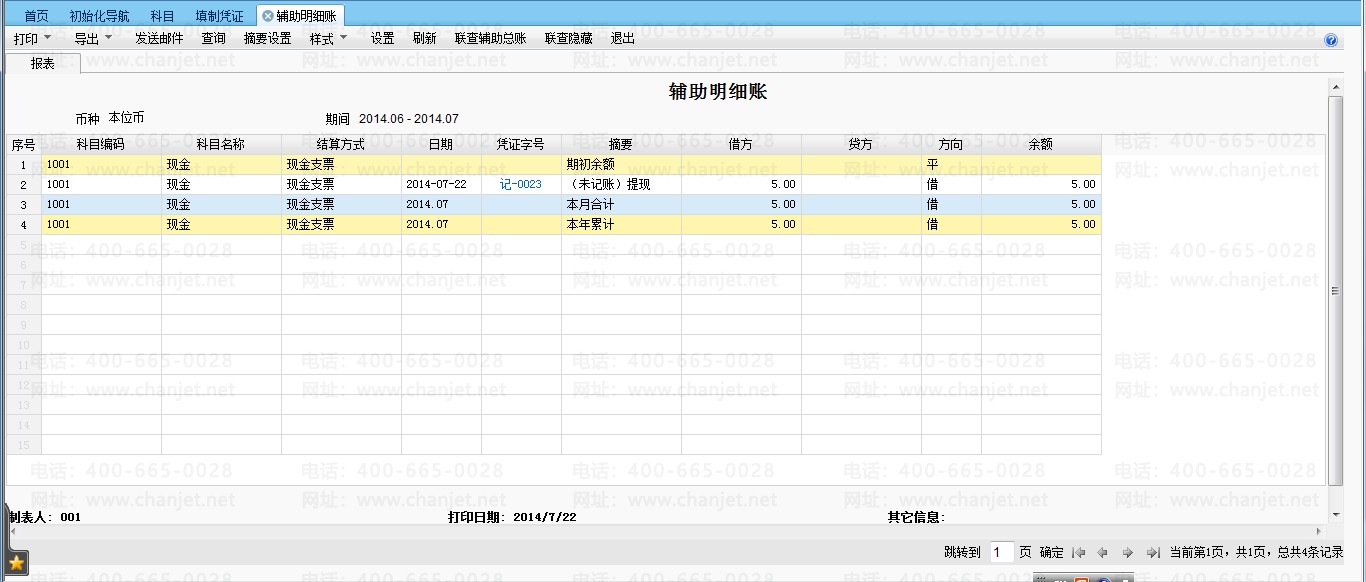1366x582 pixels.
Task: Jump to last page arrow
Action: (x=1152, y=552)
